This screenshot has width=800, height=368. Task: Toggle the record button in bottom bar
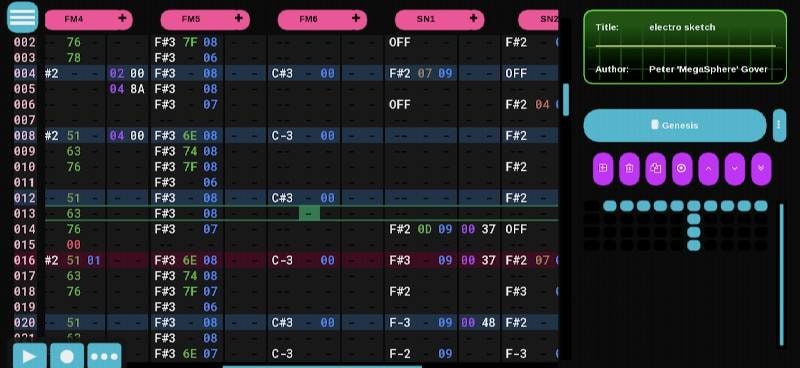67,356
